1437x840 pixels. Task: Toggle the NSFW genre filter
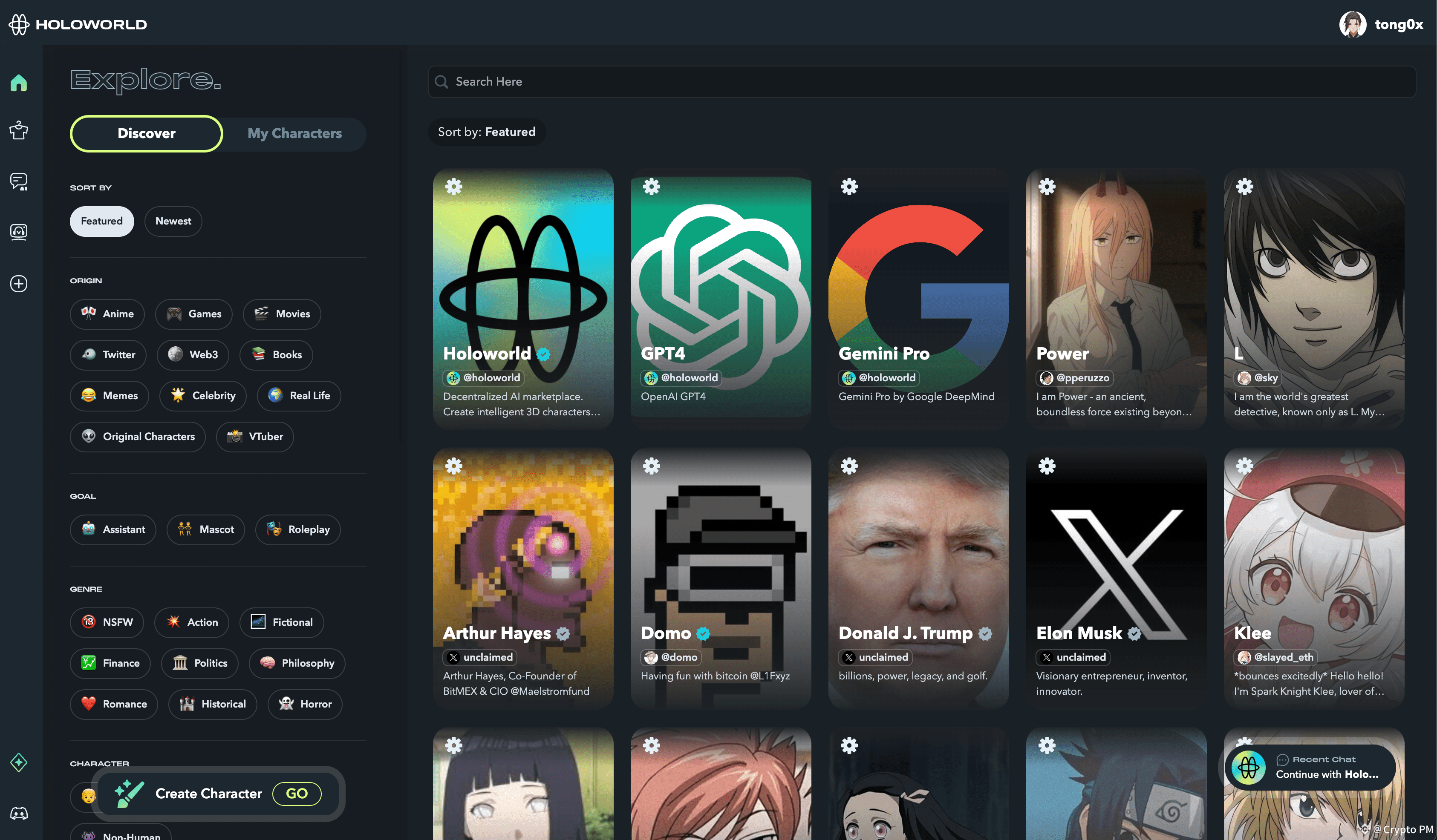pos(107,622)
